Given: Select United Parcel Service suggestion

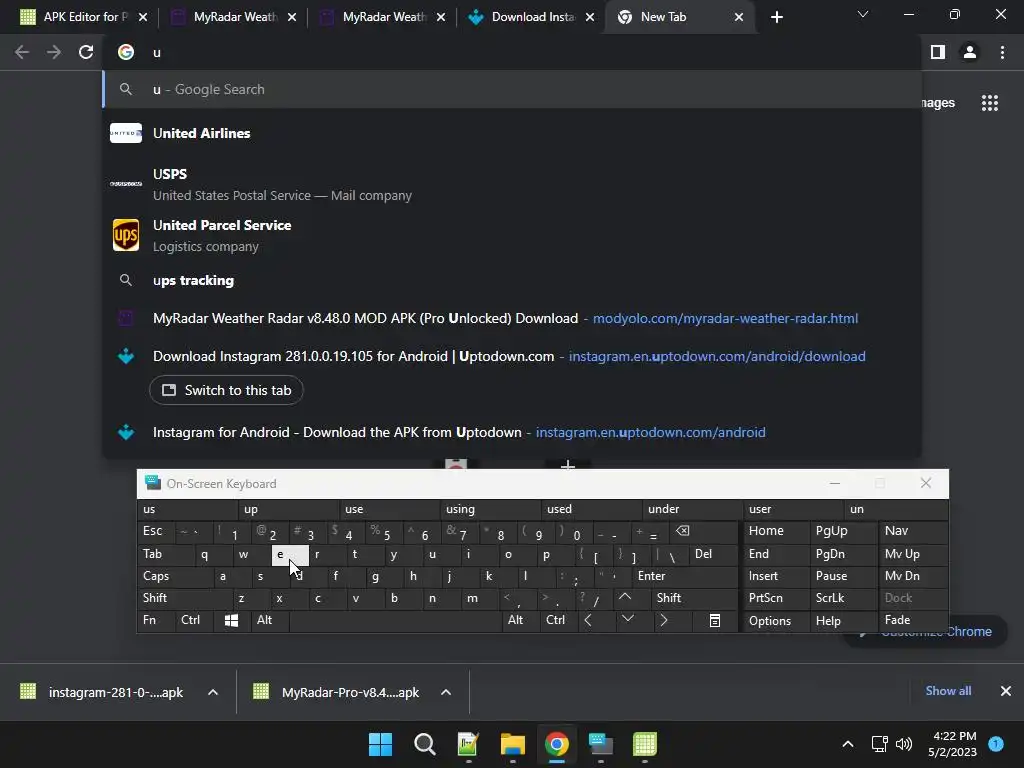Looking at the screenshot, I should (512, 235).
